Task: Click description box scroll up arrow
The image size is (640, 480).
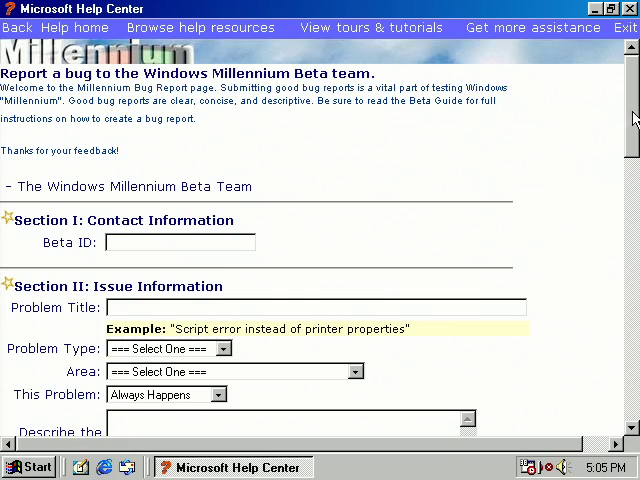Action: (468, 419)
